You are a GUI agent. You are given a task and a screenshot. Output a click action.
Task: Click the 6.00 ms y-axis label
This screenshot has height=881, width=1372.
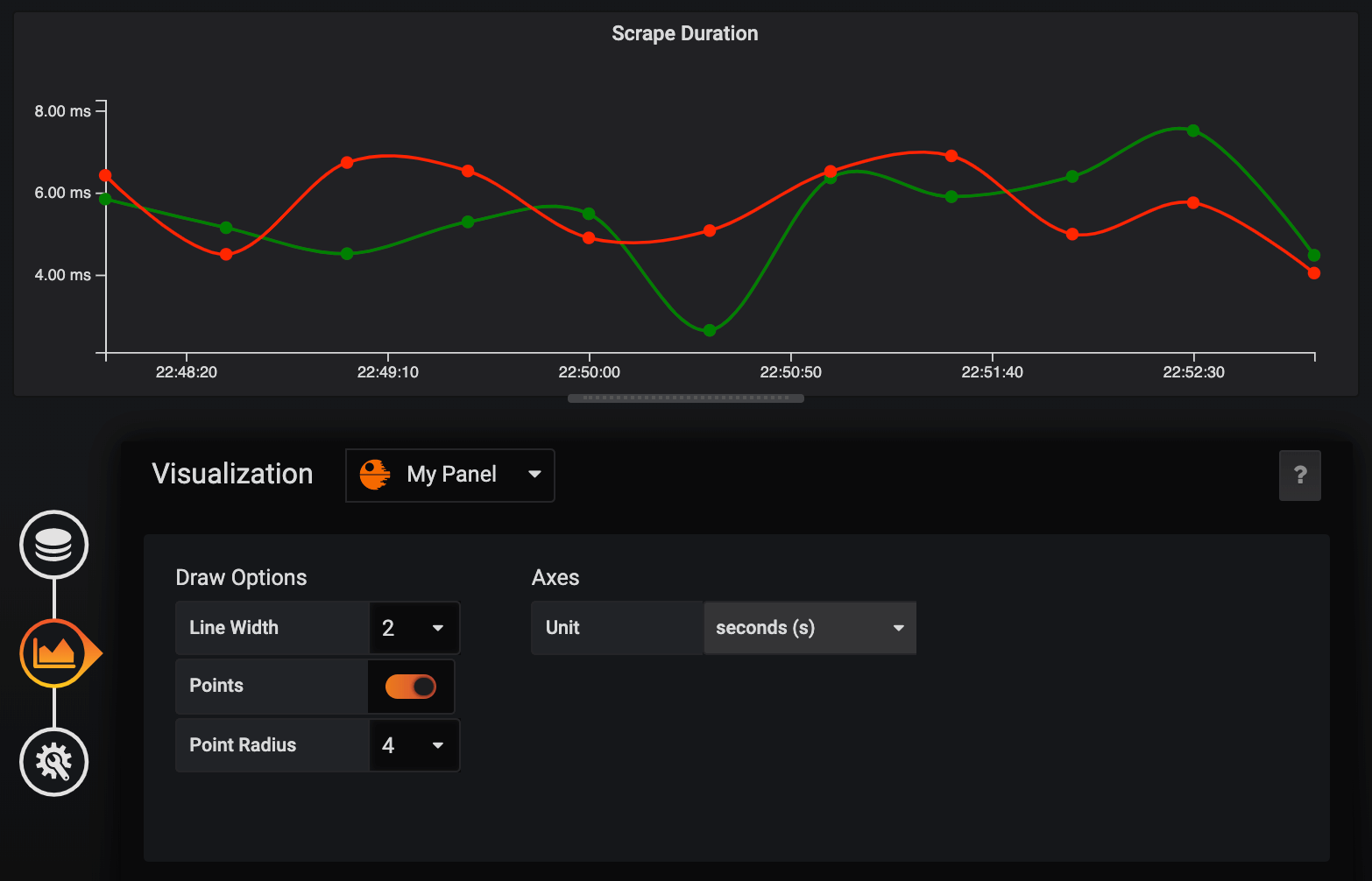tap(62, 193)
